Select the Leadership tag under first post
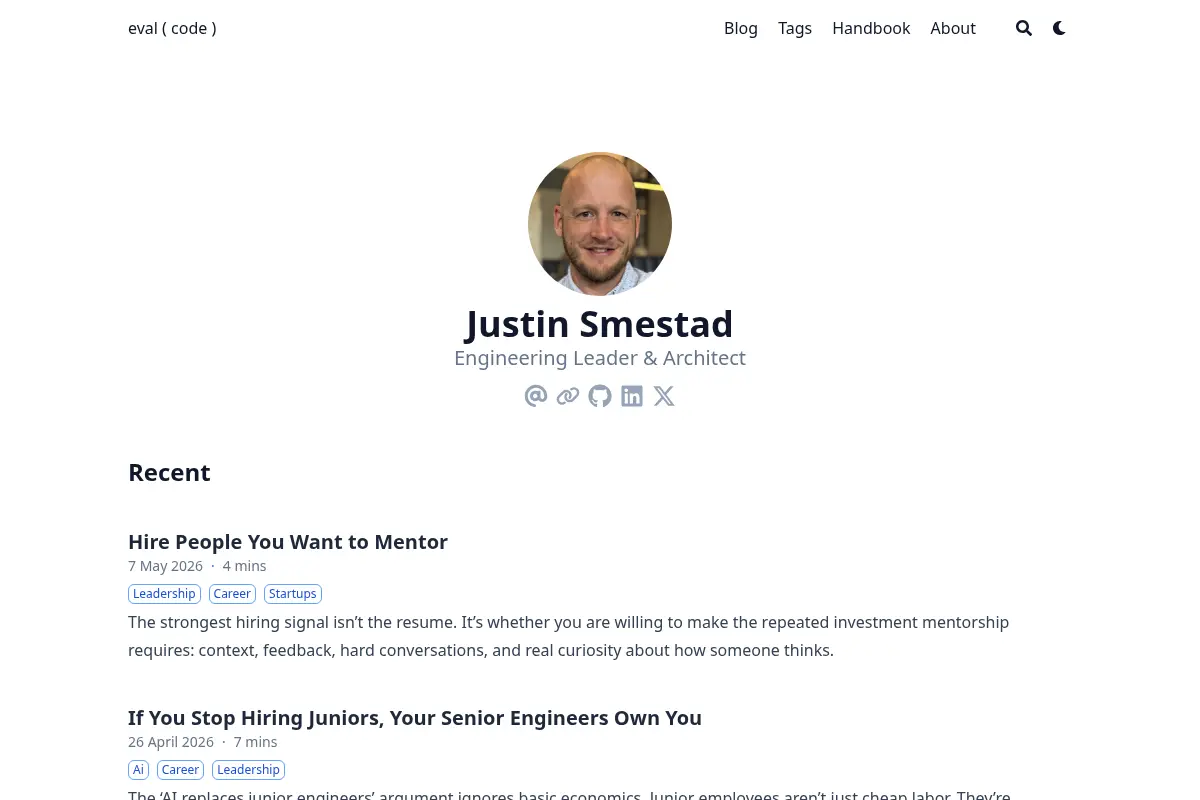The image size is (1200, 800). tap(165, 594)
